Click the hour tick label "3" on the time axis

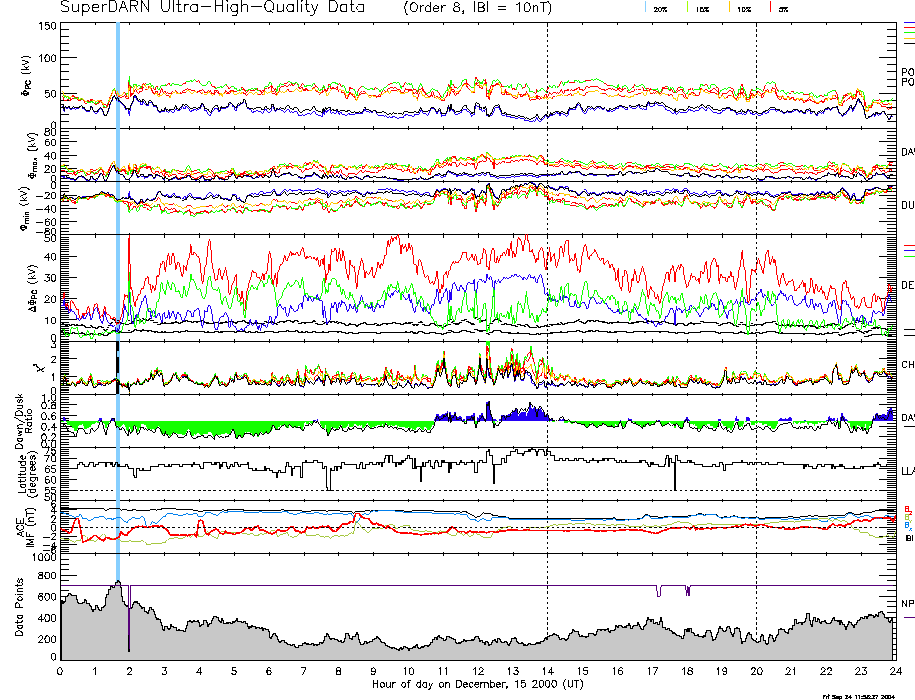165,671
